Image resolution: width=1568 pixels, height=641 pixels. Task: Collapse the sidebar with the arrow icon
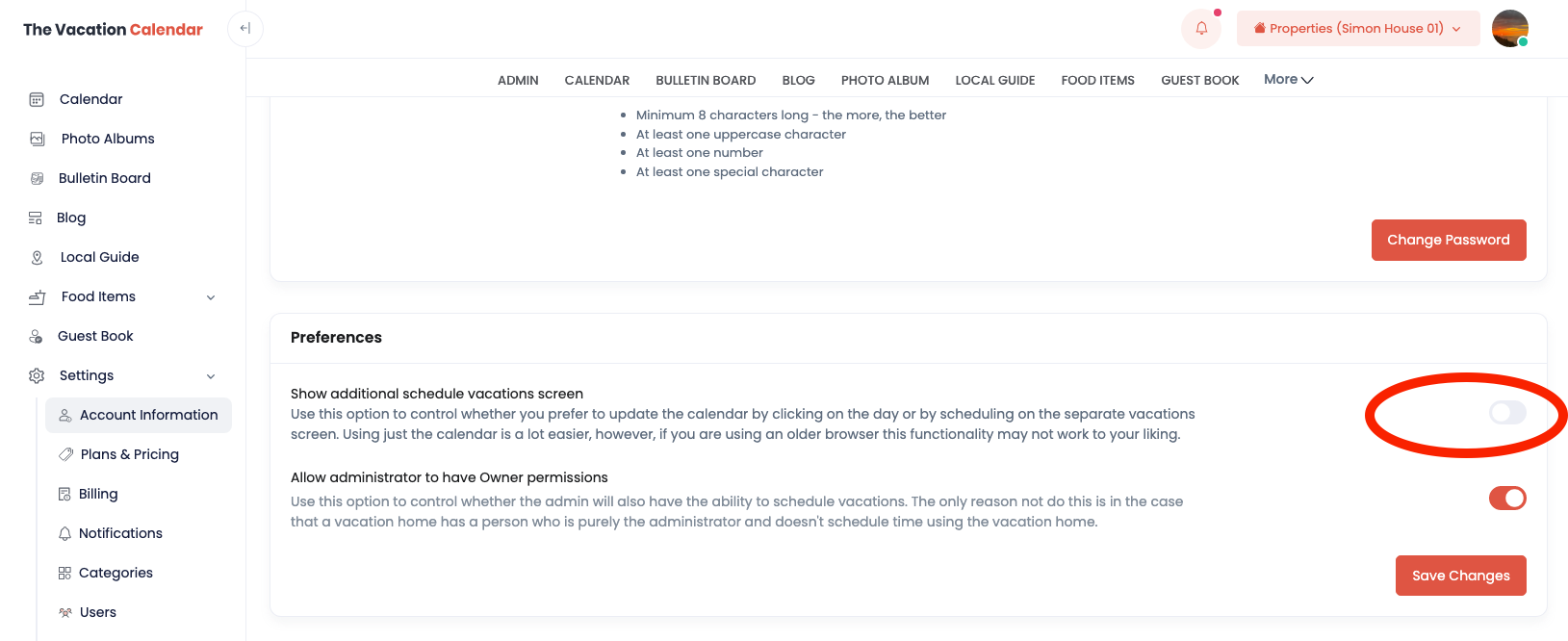coord(245,29)
